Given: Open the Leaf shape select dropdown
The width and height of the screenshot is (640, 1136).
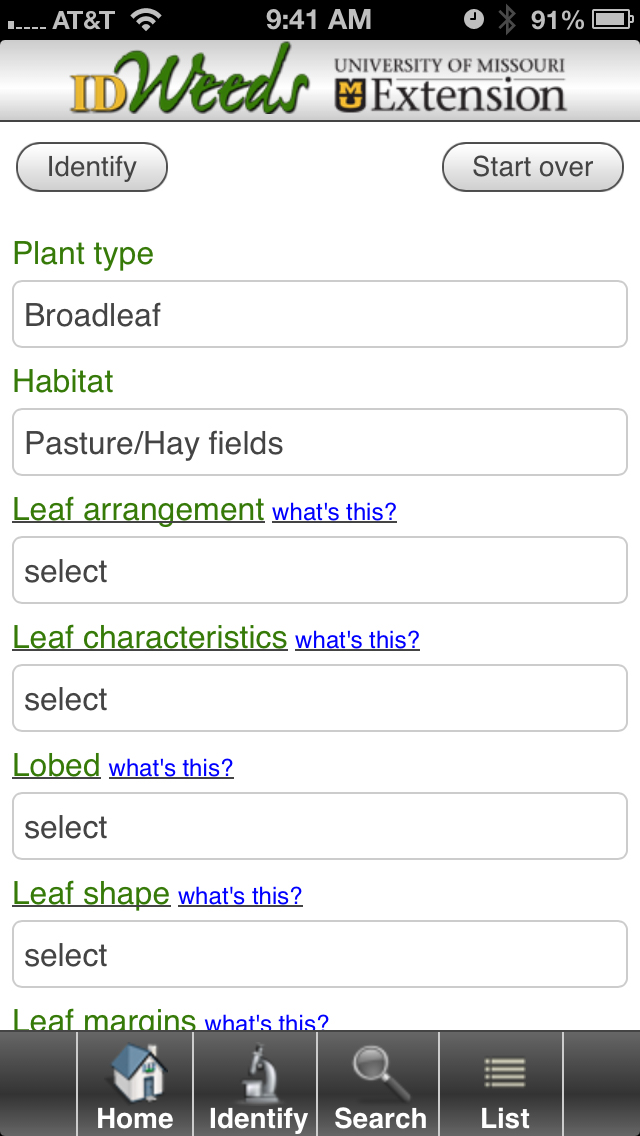Looking at the screenshot, I should (x=320, y=955).
